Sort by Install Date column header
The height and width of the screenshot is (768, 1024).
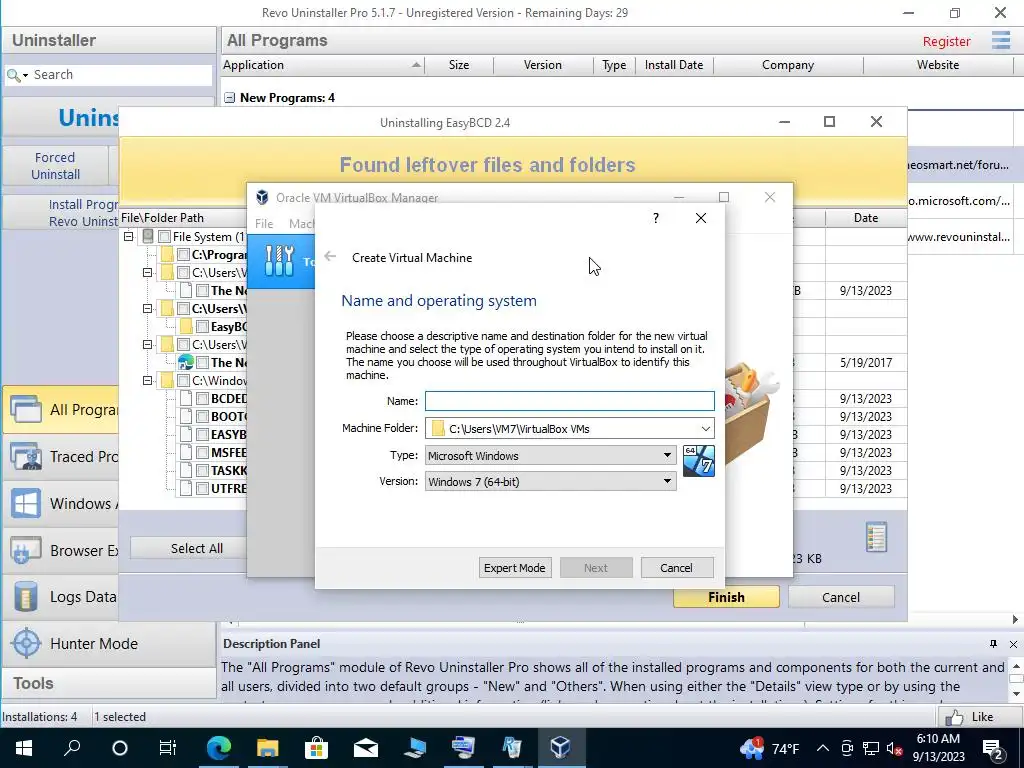point(674,65)
